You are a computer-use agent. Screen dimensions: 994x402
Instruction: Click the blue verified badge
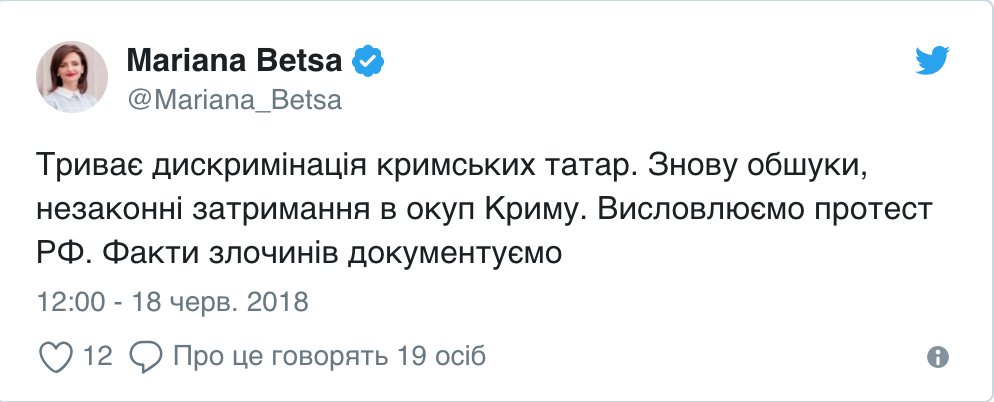(x=368, y=62)
